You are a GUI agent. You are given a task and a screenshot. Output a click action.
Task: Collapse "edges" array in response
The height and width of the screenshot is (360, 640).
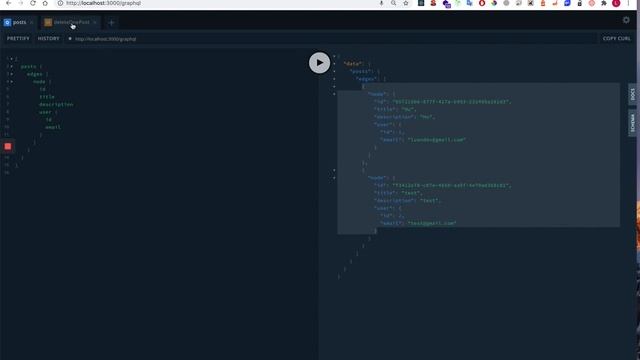tap(334, 79)
